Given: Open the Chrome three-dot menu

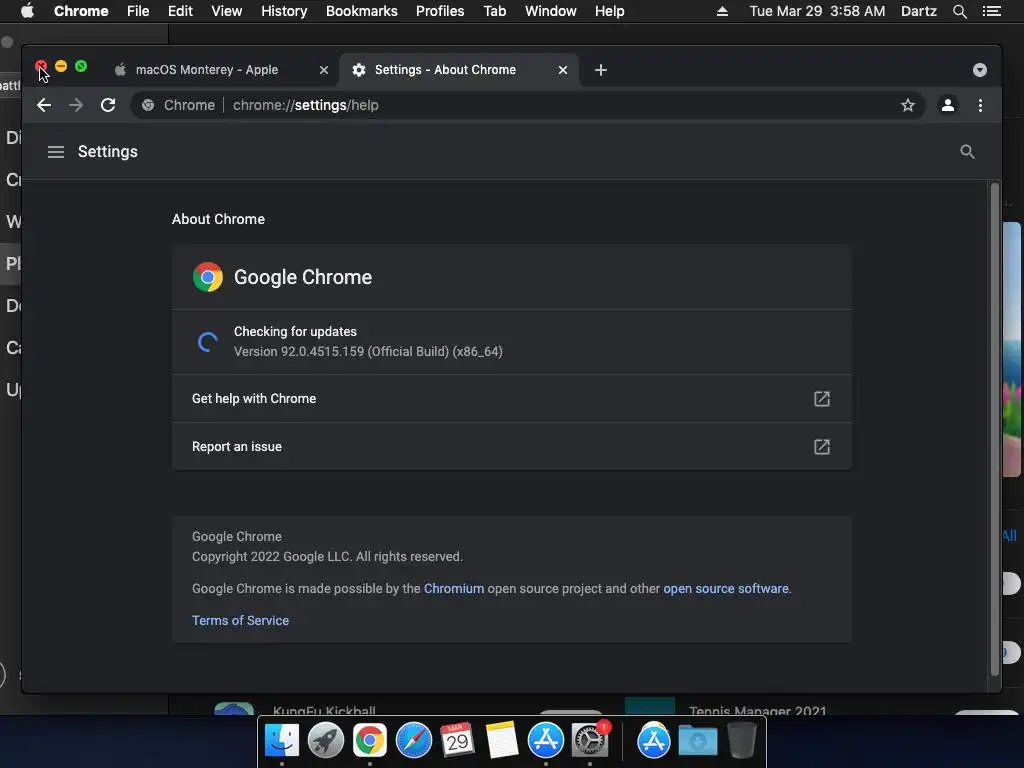Looking at the screenshot, I should pos(980,105).
